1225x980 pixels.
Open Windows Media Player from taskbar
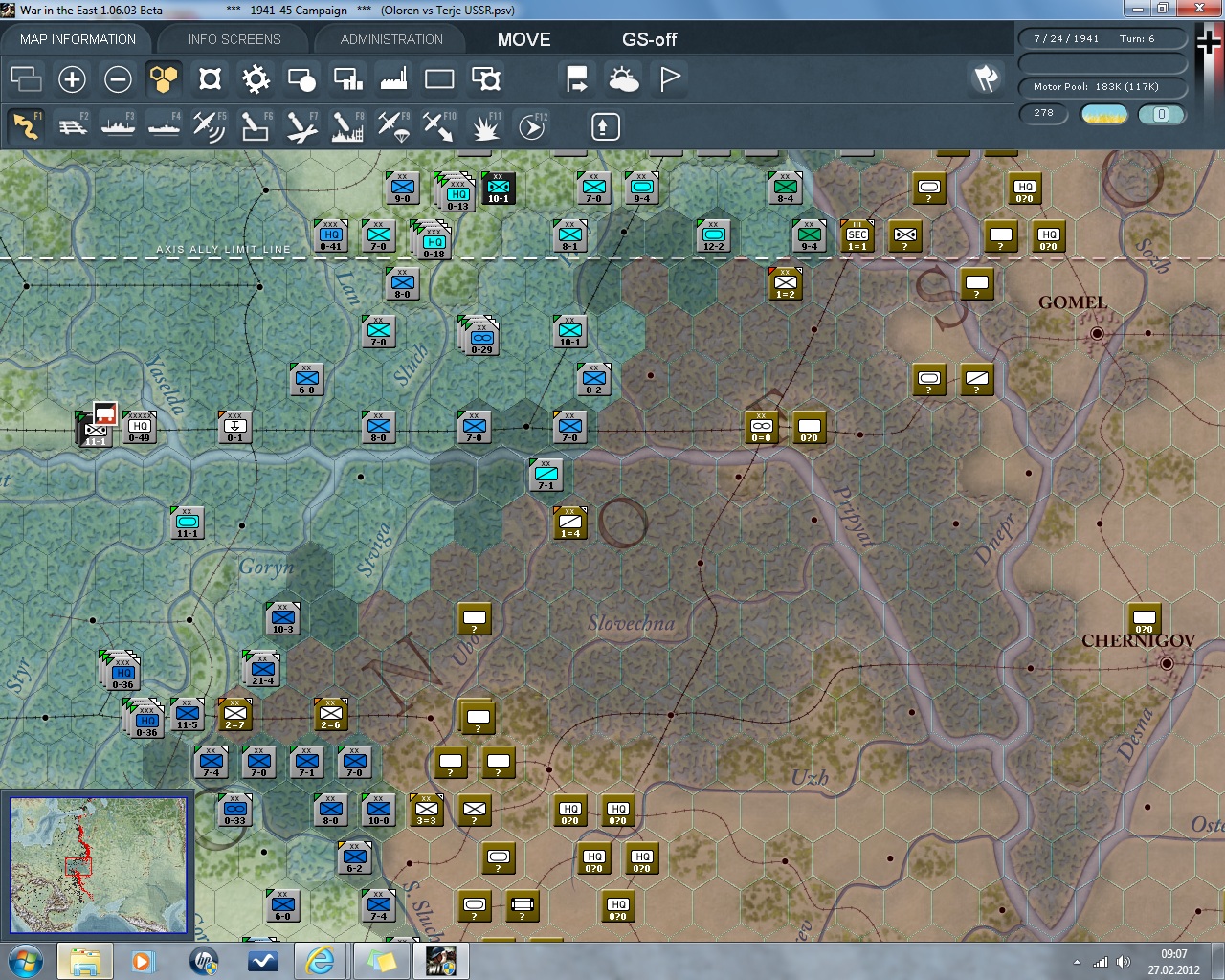143,961
